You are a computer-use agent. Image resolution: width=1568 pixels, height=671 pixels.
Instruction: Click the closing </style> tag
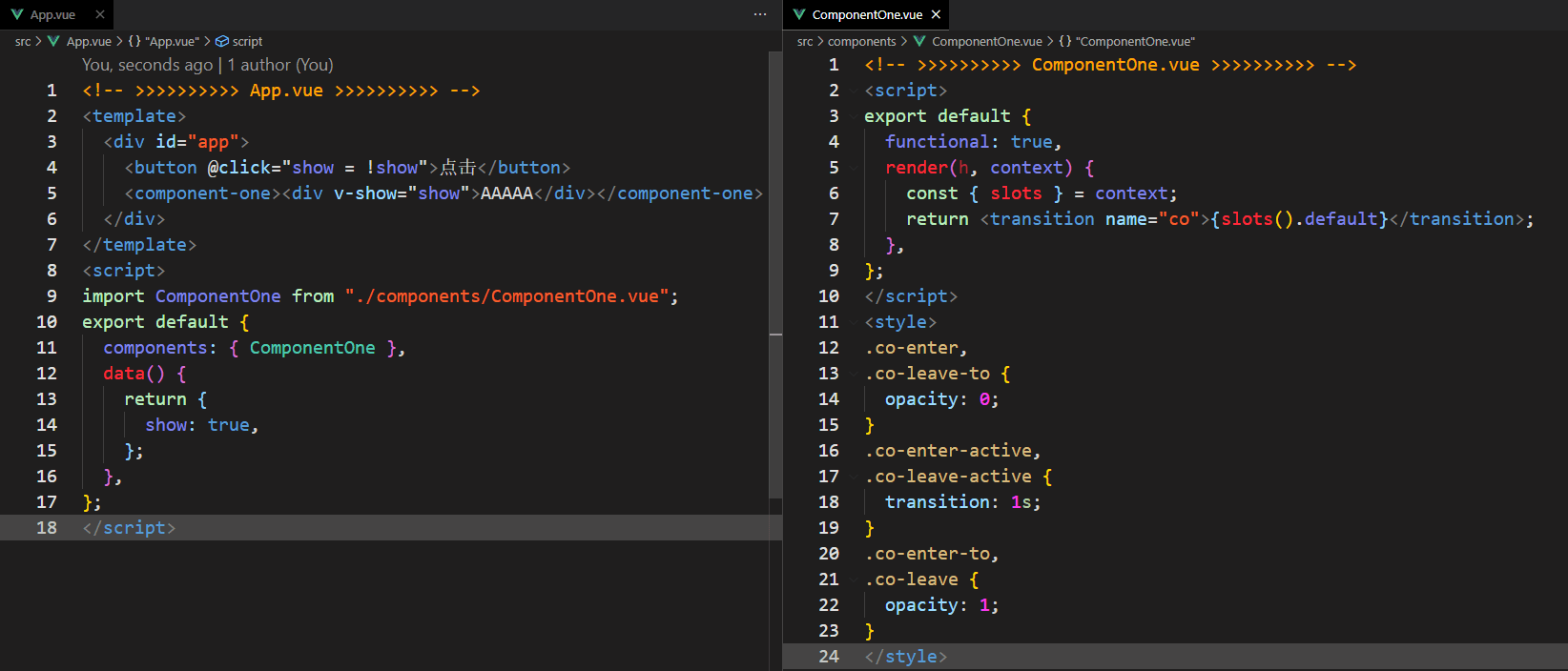906,657
